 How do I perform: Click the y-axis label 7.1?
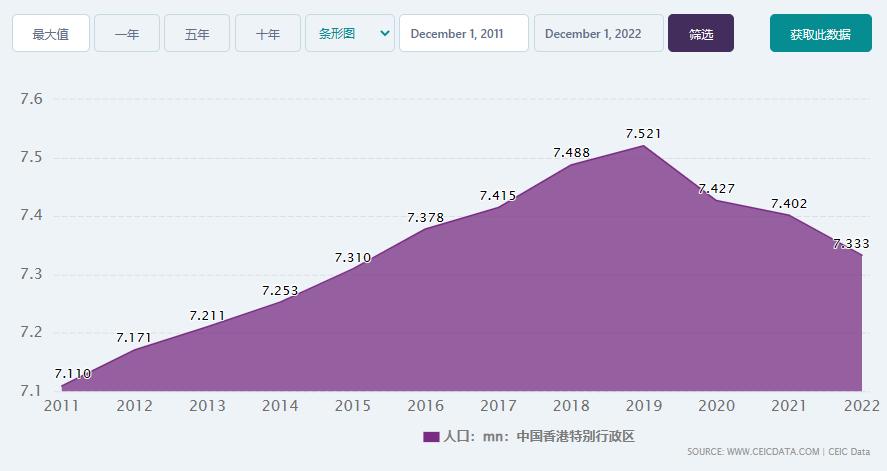[x=31, y=391]
